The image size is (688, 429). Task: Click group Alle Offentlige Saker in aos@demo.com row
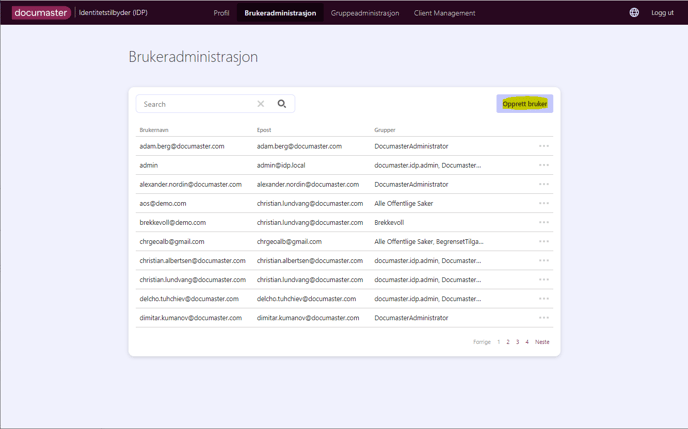[404, 204]
